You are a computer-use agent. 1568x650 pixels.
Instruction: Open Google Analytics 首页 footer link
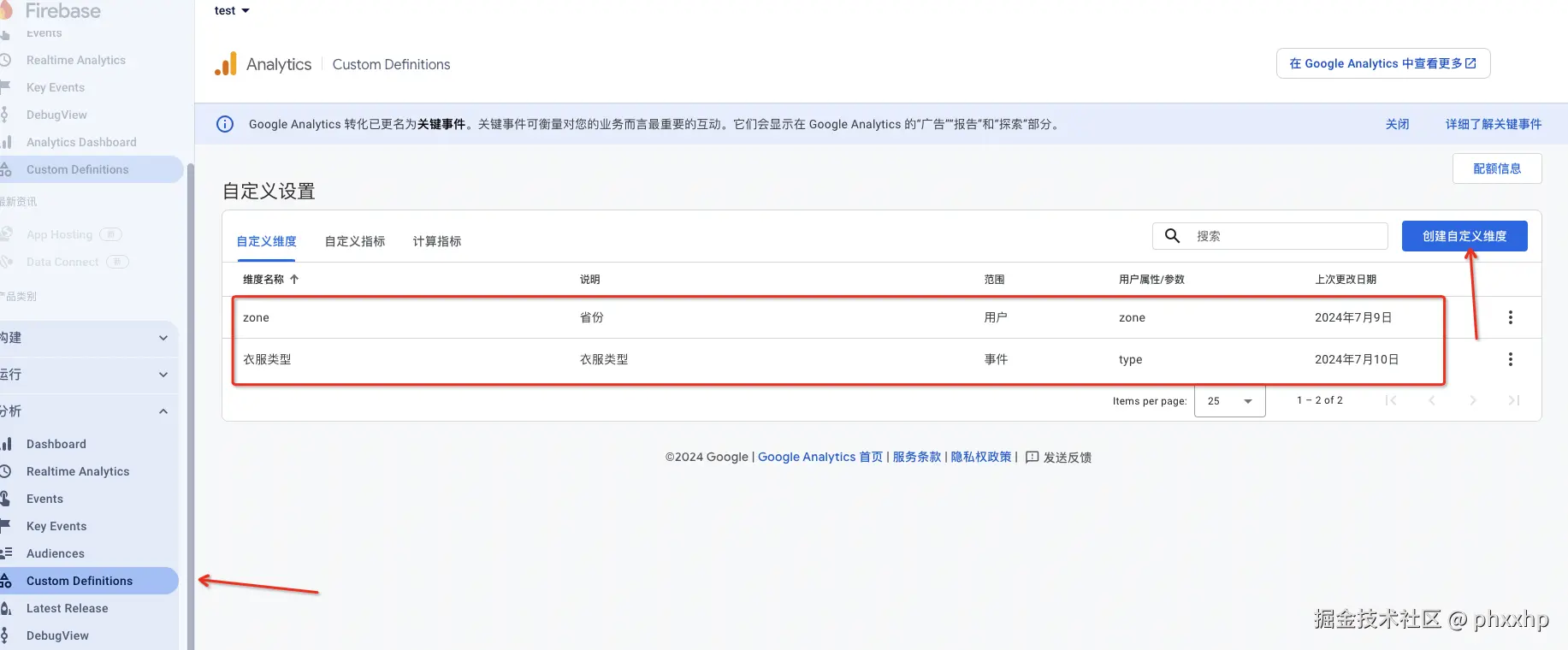coord(820,457)
